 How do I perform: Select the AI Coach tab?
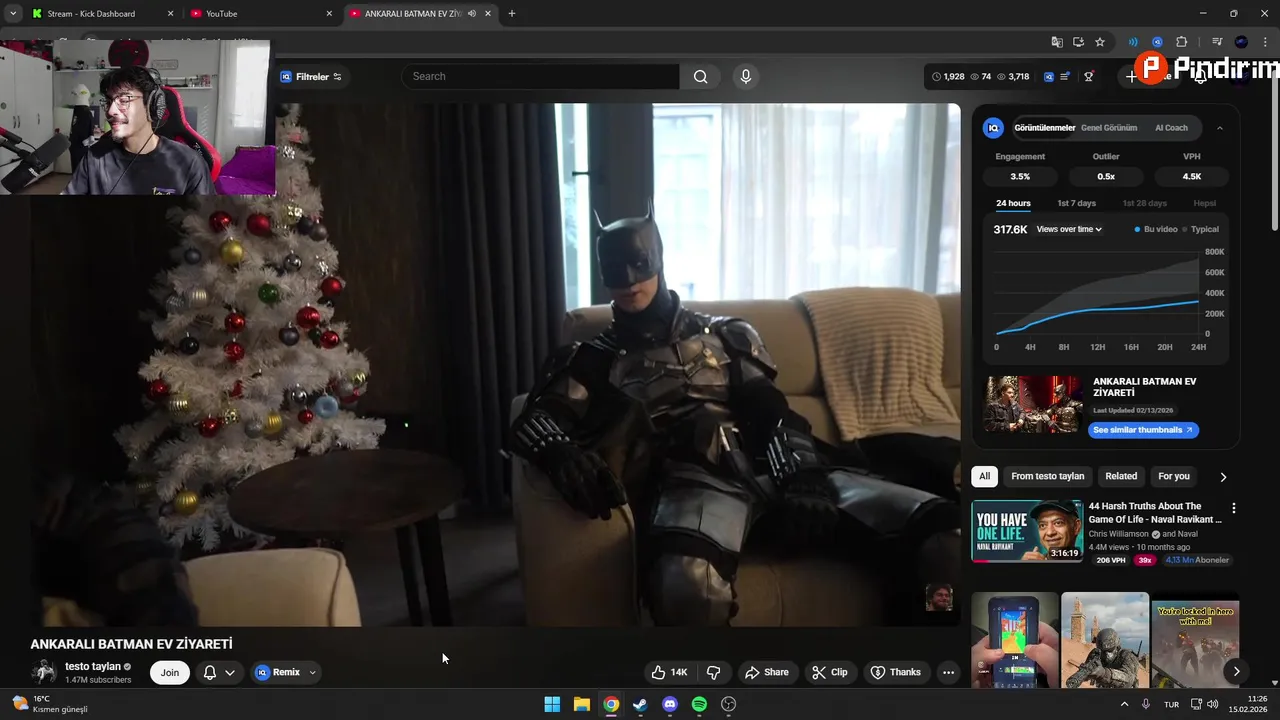[x=1171, y=128]
